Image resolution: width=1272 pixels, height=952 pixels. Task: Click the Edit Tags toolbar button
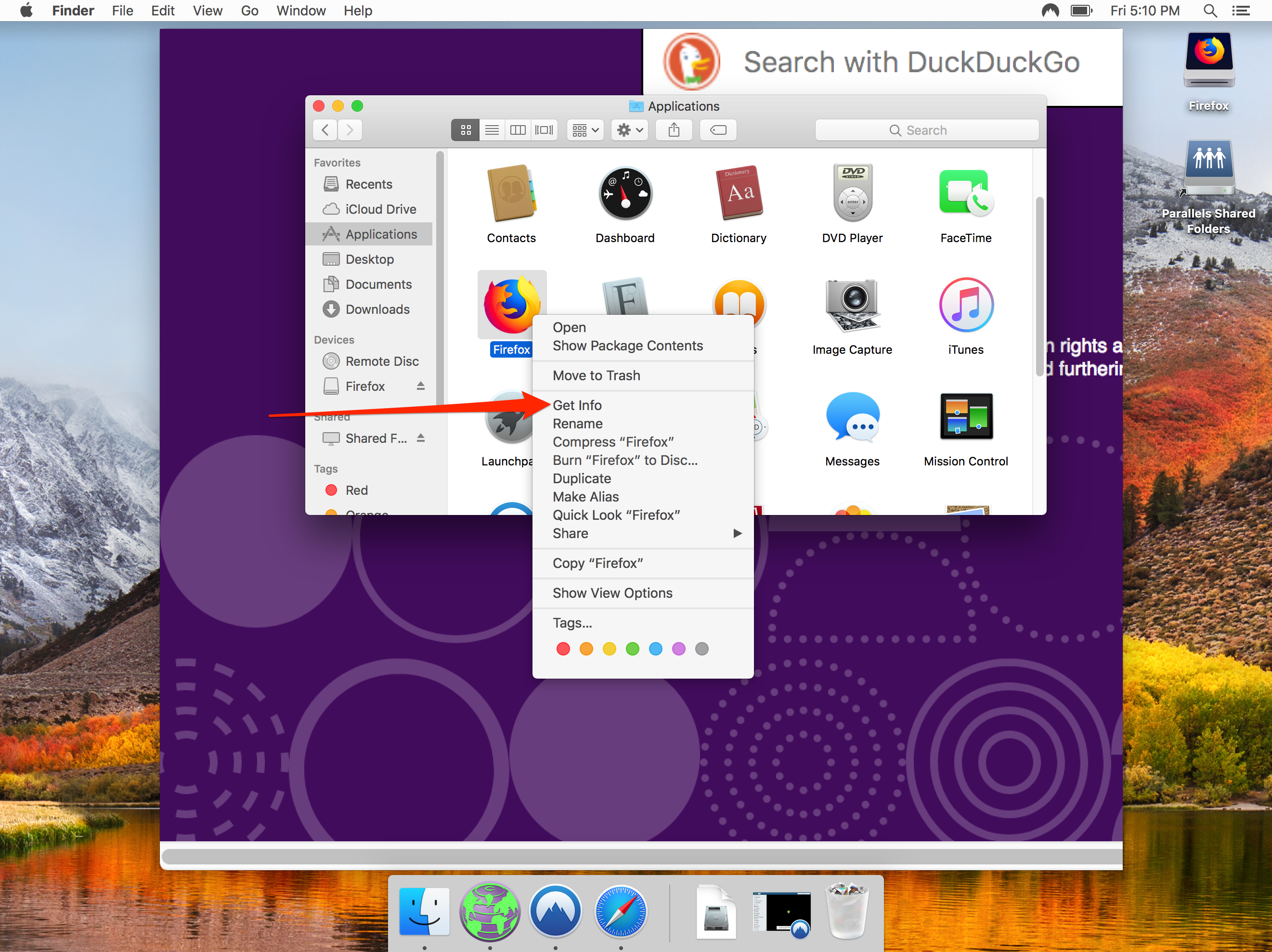(718, 130)
